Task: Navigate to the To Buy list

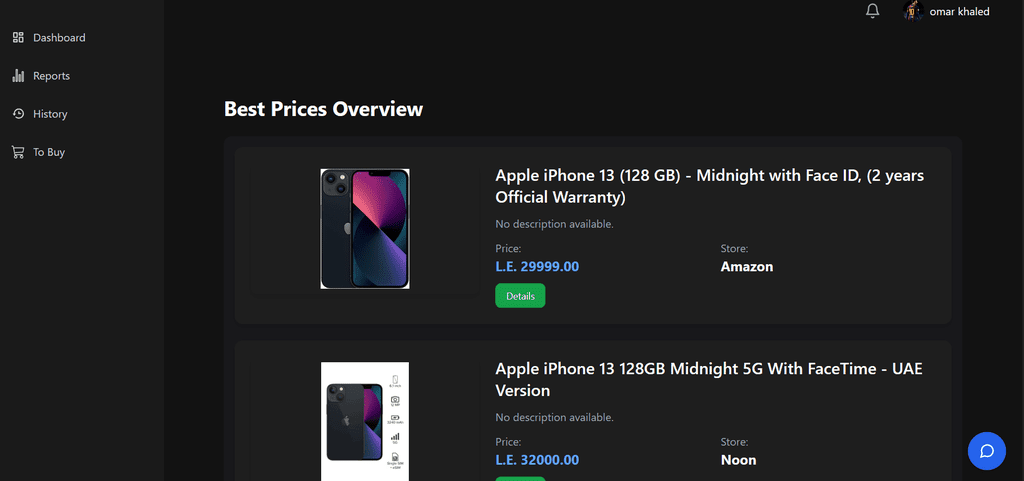Action: coord(49,152)
